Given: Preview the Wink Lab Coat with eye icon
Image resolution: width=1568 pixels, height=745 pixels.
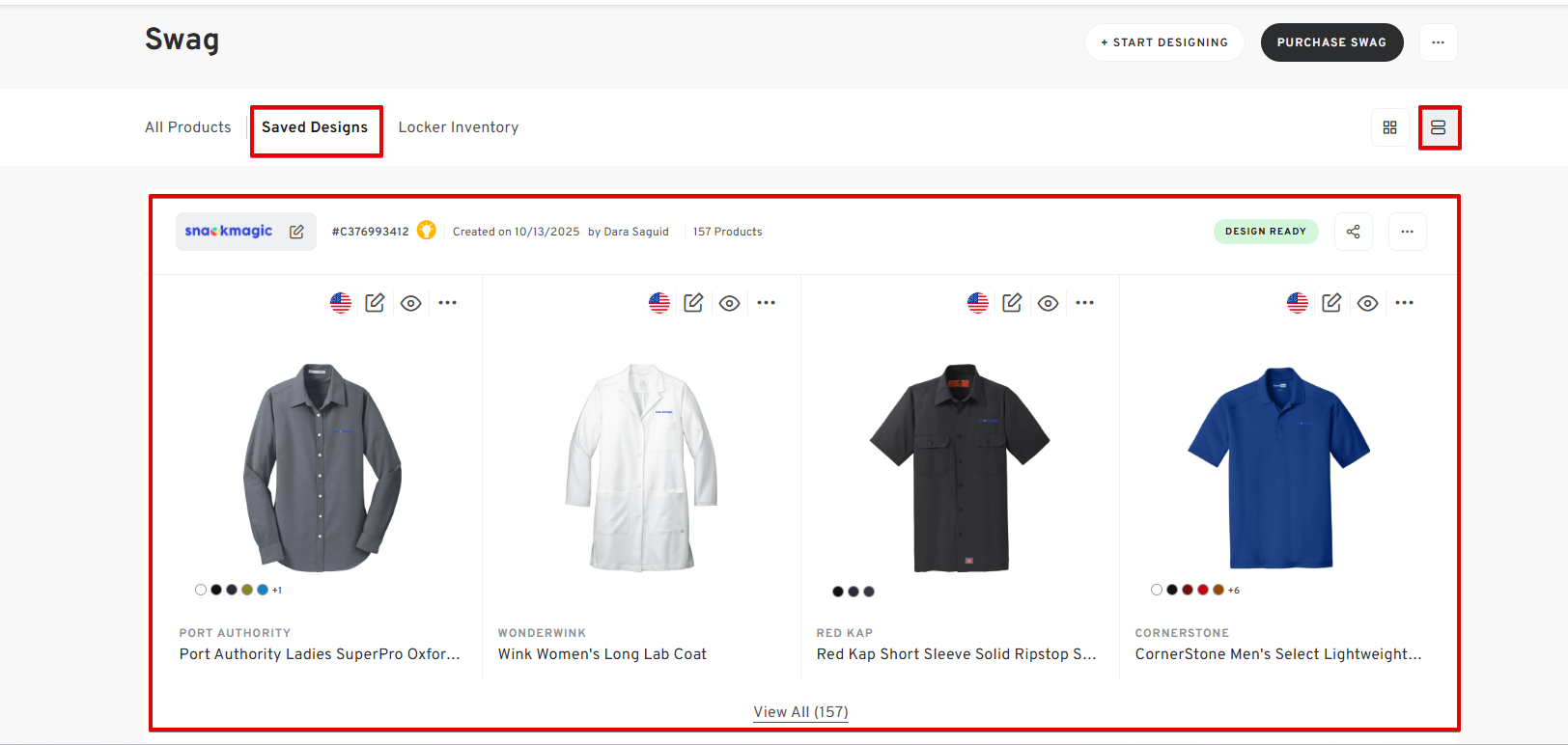Looking at the screenshot, I should click(x=730, y=303).
